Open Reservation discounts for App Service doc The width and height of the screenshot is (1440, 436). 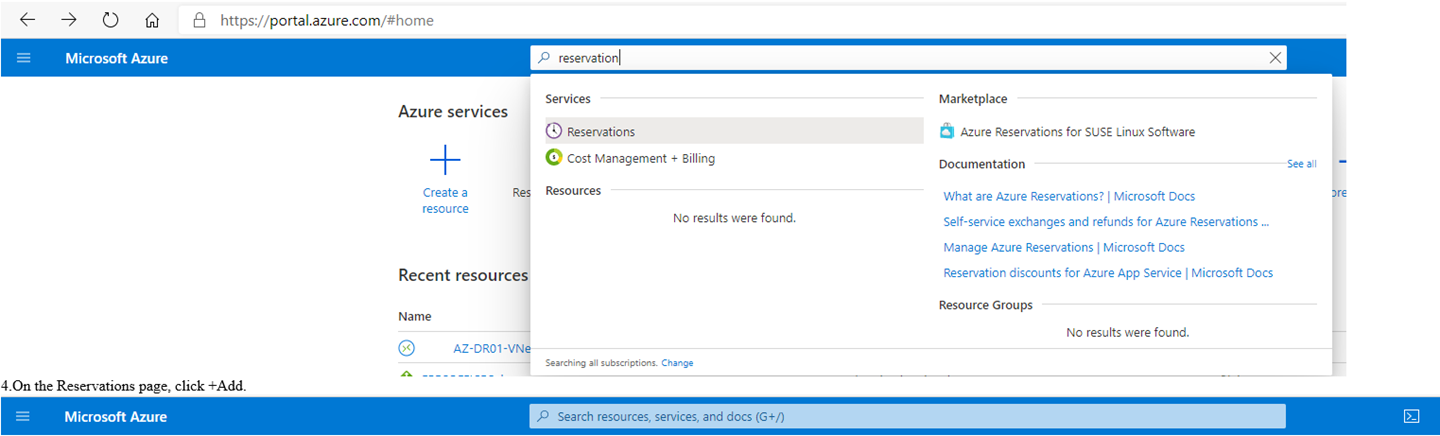[1108, 272]
